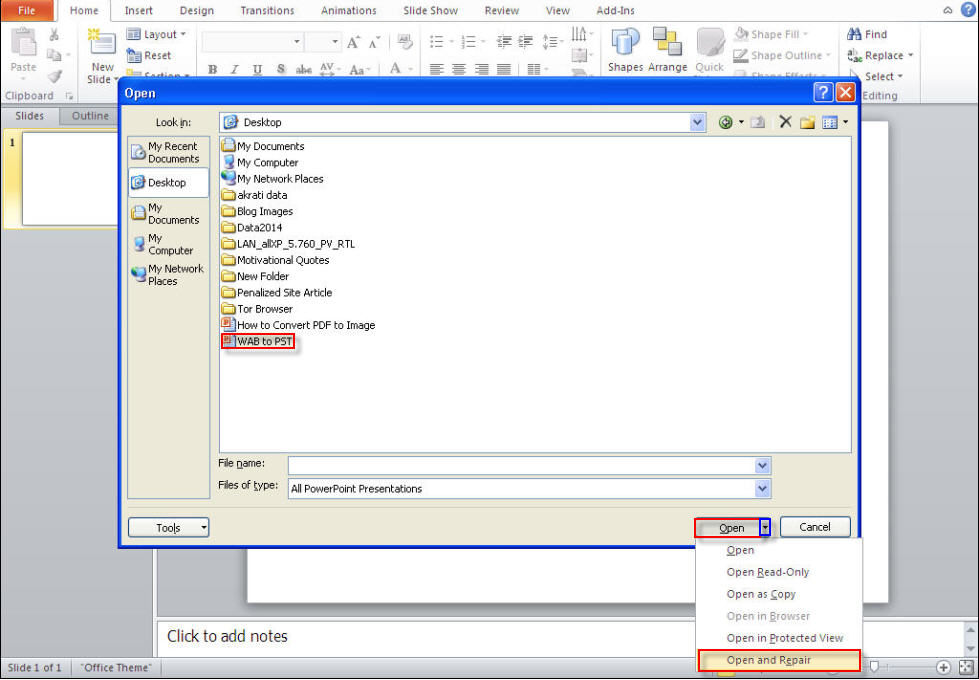This screenshot has height=680, width=979.
Task: Click the Help question mark in dialog title
Action: tap(823, 93)
